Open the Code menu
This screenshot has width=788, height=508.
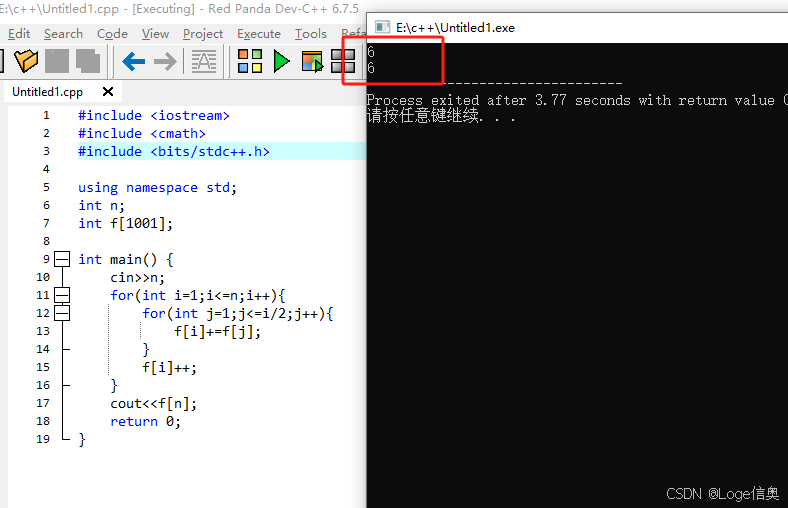[112, 34]
